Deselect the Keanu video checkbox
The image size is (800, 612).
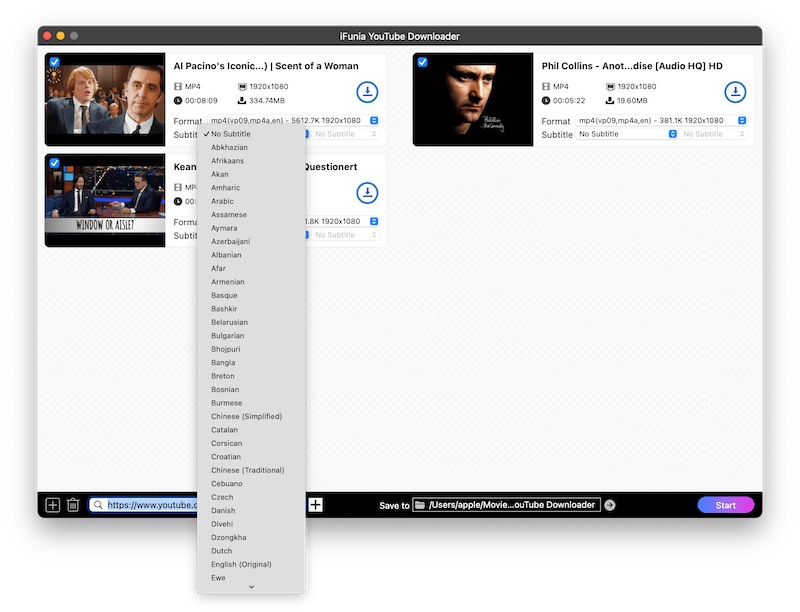tap(54, 162)
